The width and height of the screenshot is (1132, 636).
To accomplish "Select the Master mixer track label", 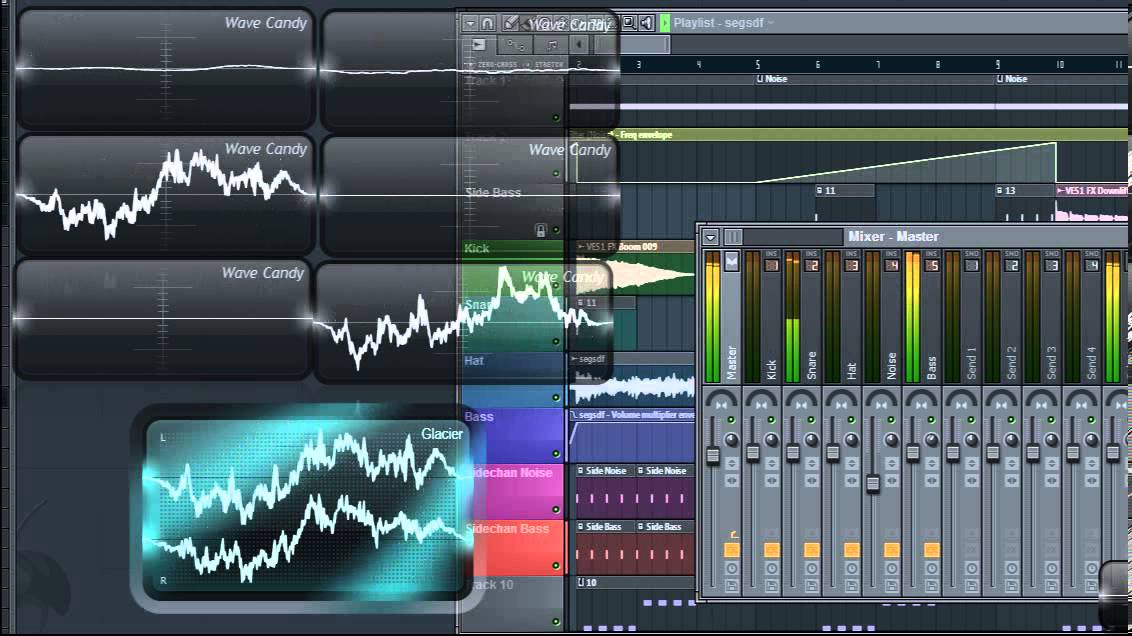I will 731,363.
